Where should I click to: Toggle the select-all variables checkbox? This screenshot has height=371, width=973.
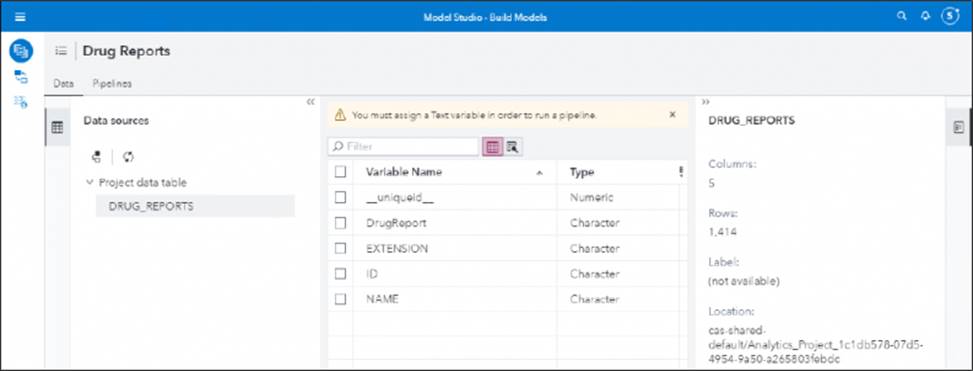coord(340,172)
